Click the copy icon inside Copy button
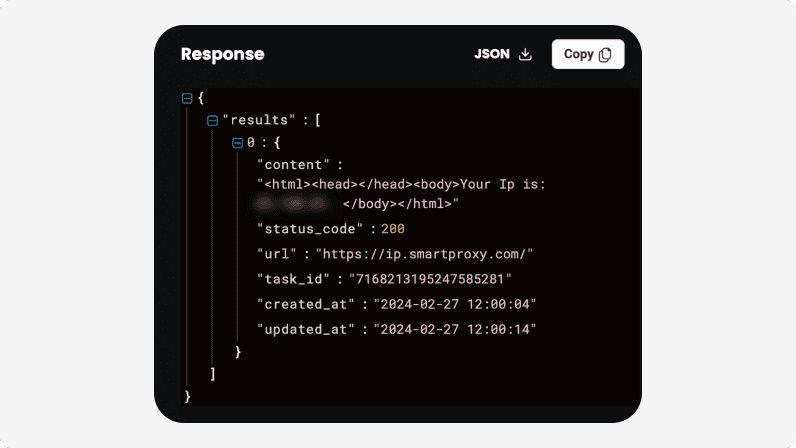Screen dimensions: 796x448 (x=605, y=55)
